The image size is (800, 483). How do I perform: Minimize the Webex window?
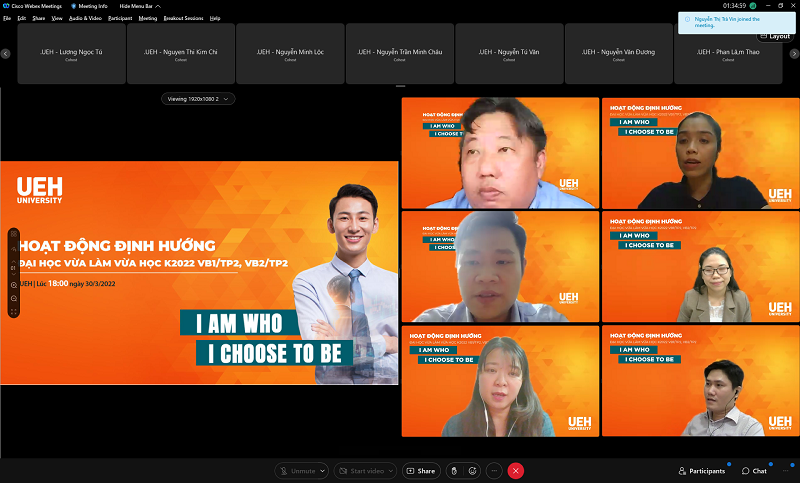[768, 6]
